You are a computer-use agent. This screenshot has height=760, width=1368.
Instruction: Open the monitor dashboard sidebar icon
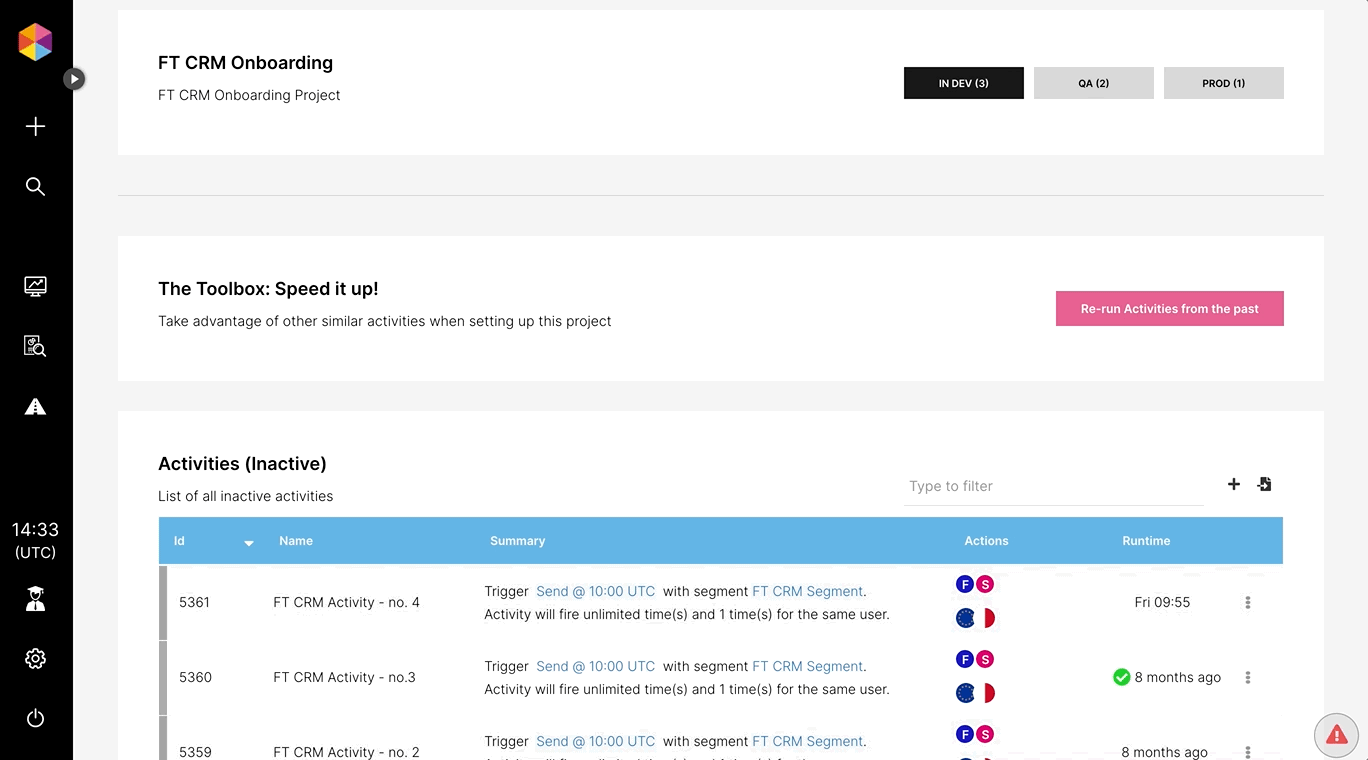click(35, 287)
